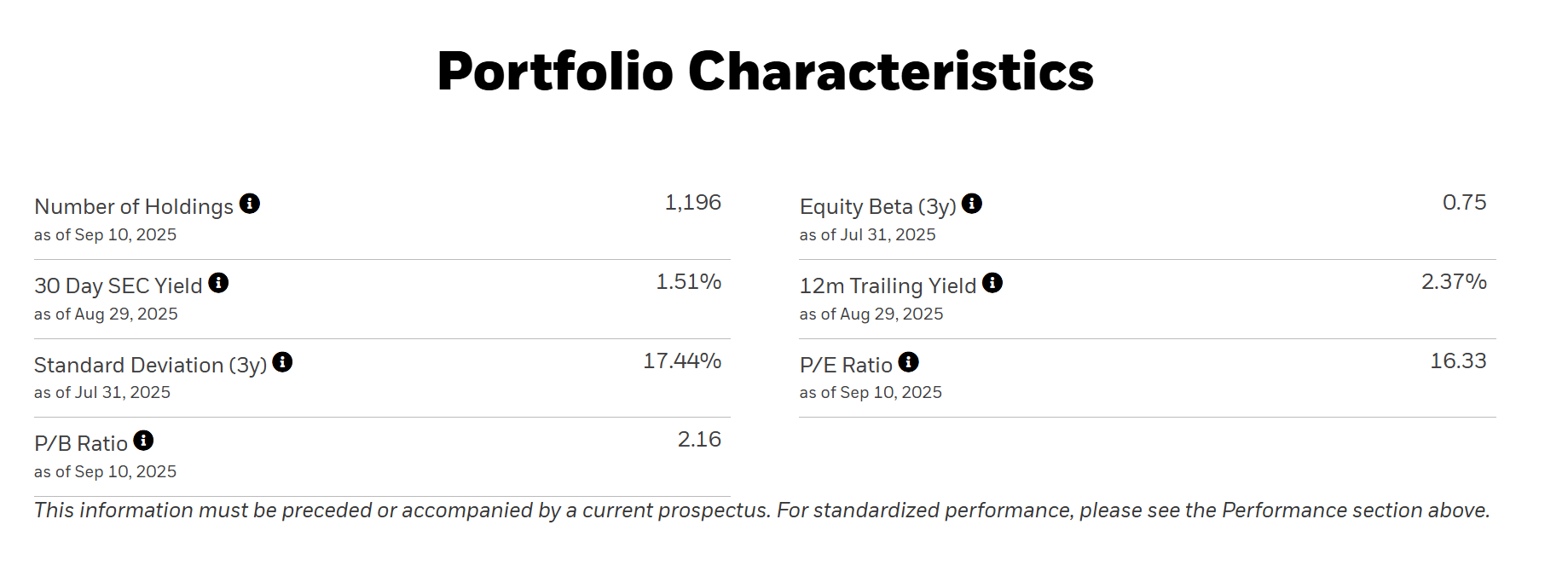
Task: Click the P/B Ratio info icon
Action: 143,441
